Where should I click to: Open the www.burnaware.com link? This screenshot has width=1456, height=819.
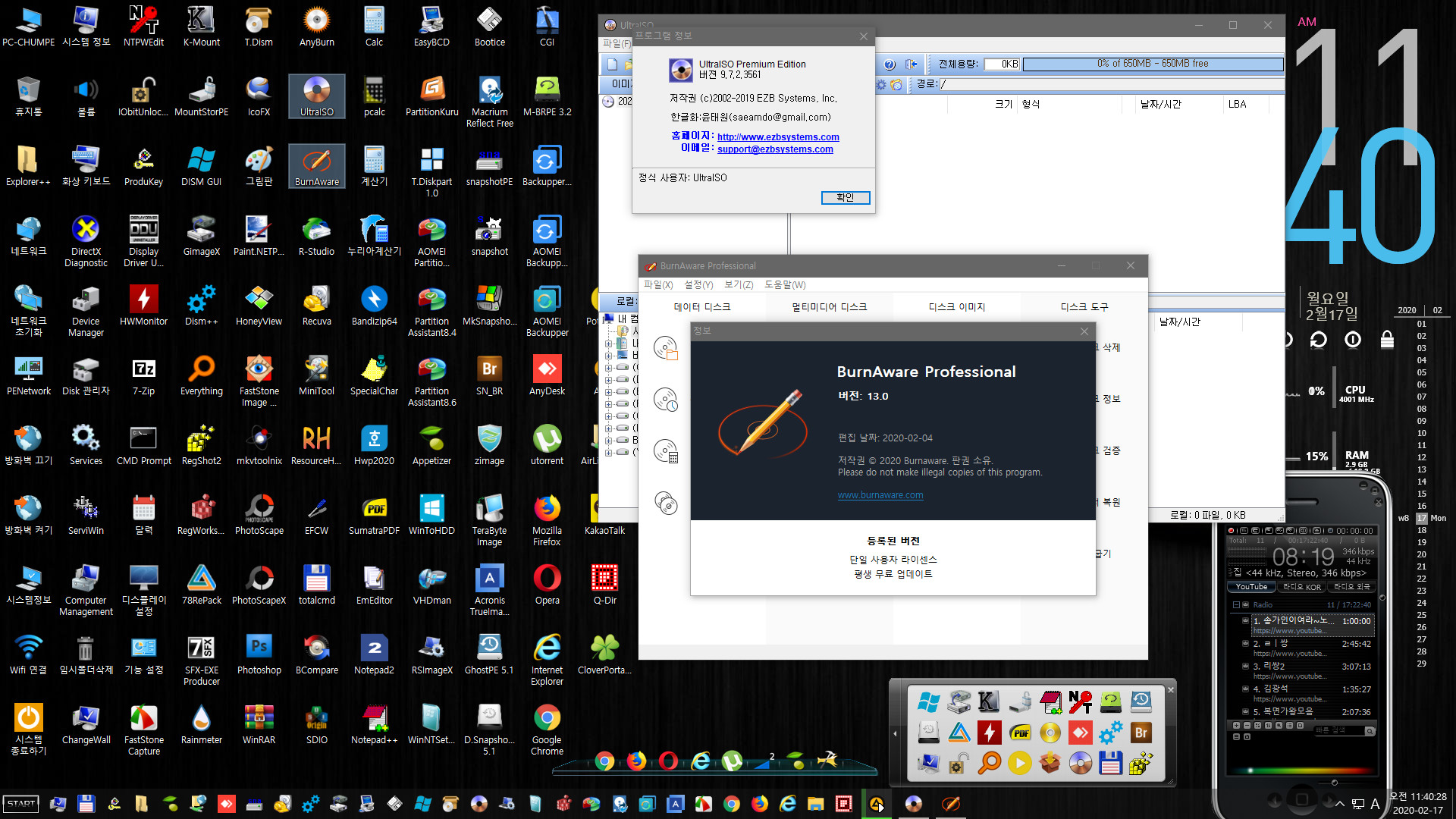(880, 495)
